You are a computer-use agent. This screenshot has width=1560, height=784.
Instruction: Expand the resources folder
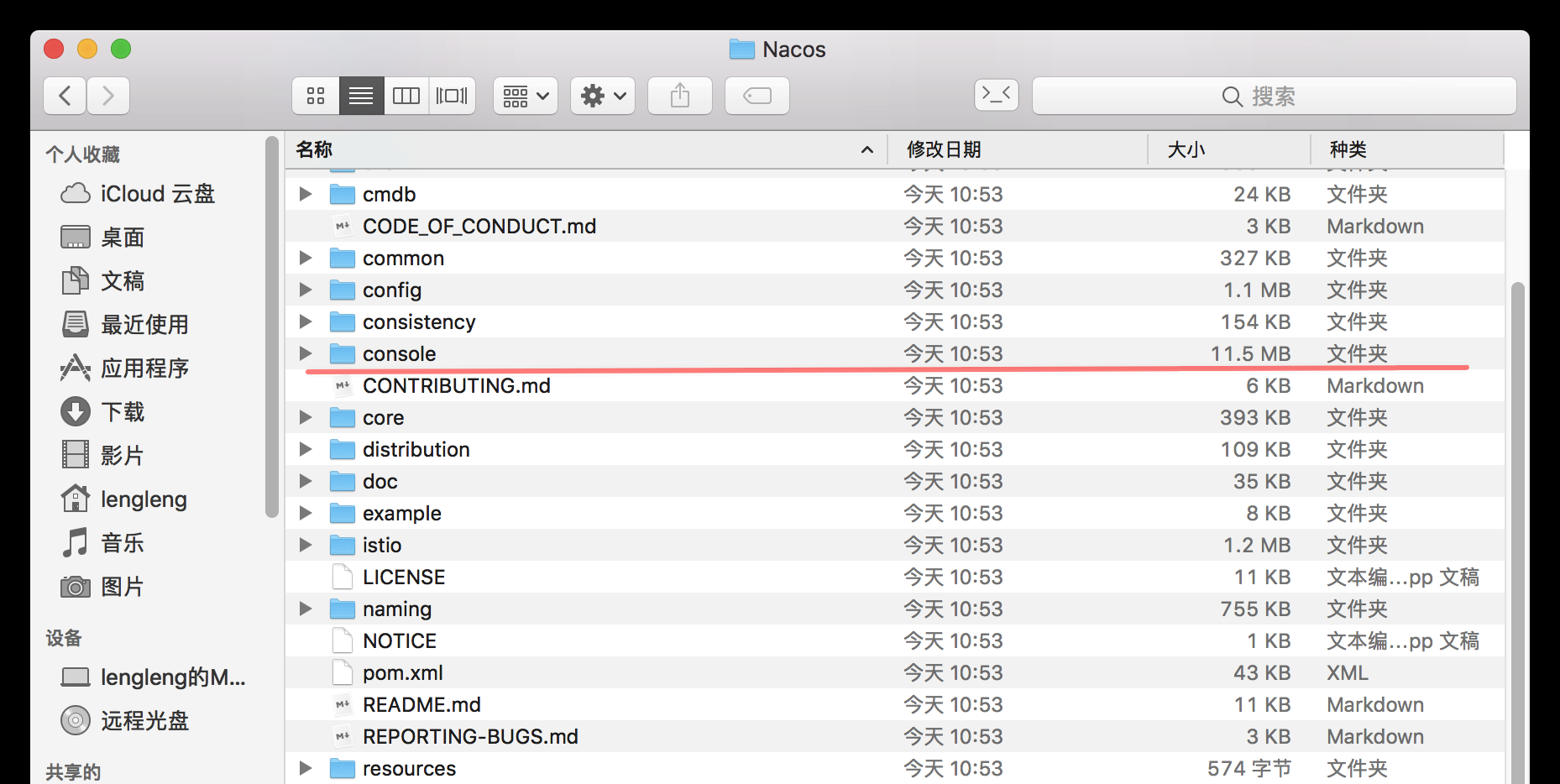[306, 768]
